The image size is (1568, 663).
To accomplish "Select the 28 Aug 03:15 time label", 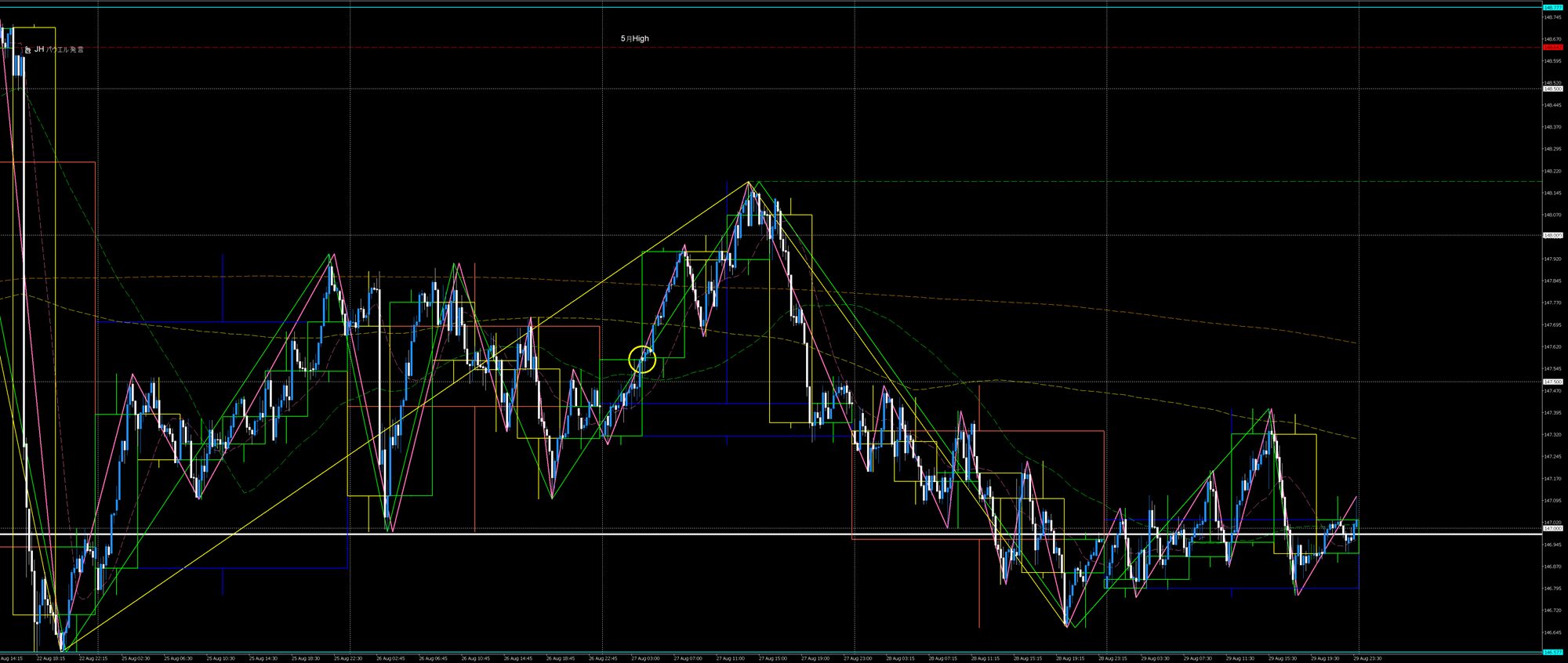I will coord(899,658).
